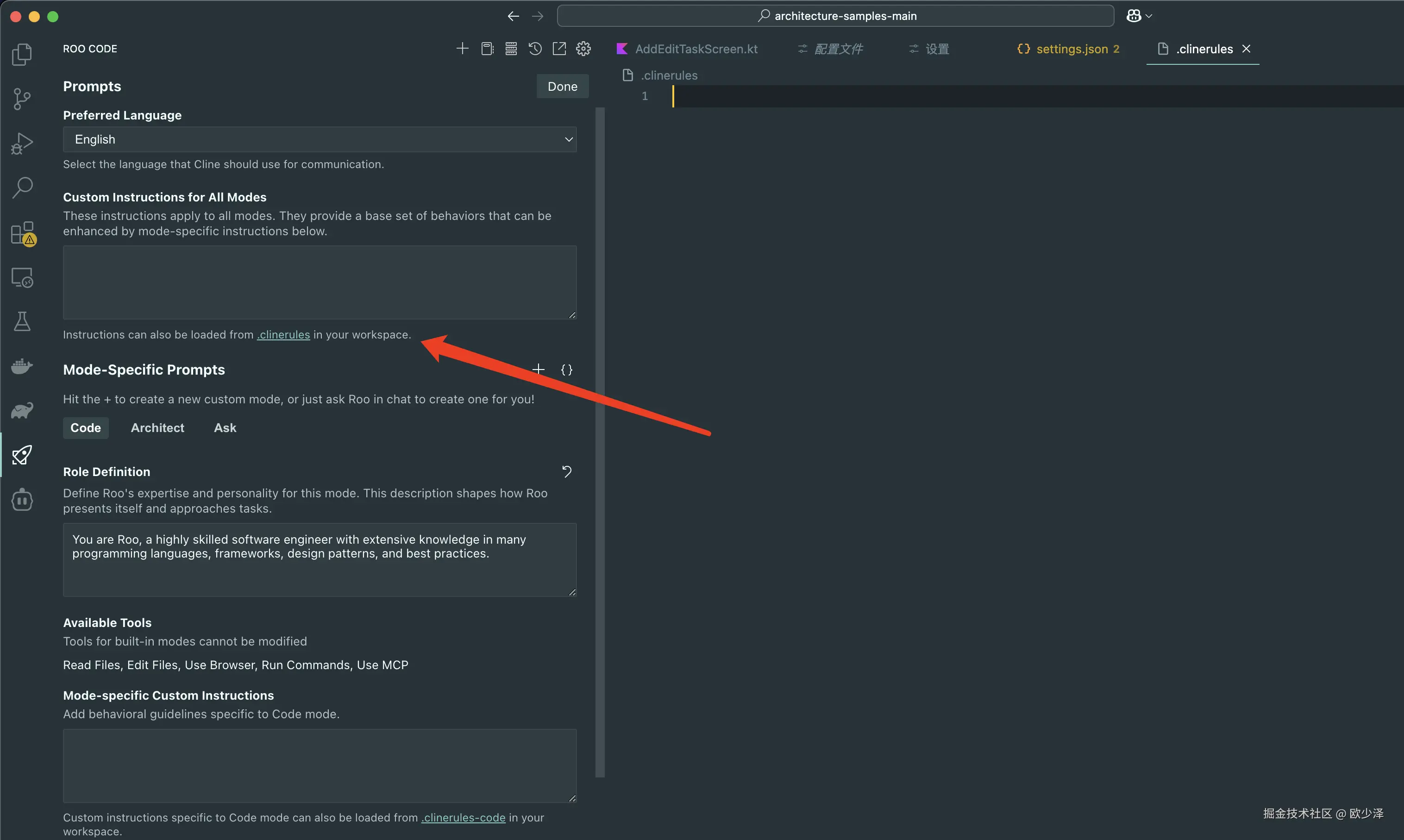This screenshot has height=840, width=1404.
Task: Open modes JSON config braces icon
Action: click(x=566, y=370)
